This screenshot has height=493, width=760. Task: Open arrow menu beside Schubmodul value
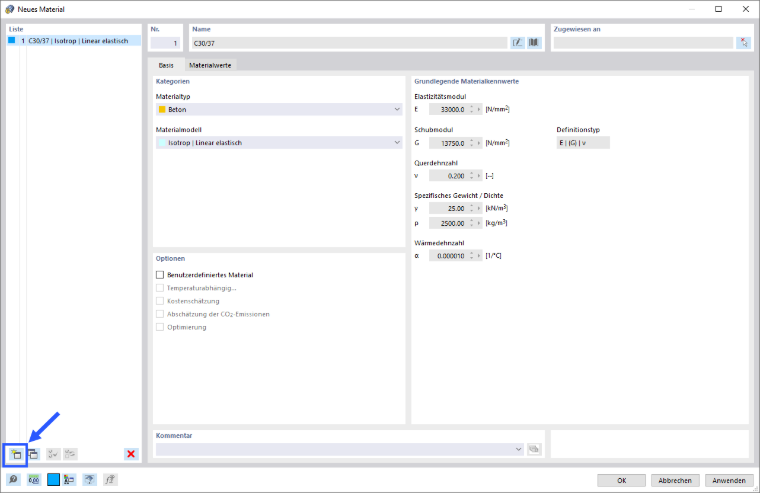(x=479, y=143)
